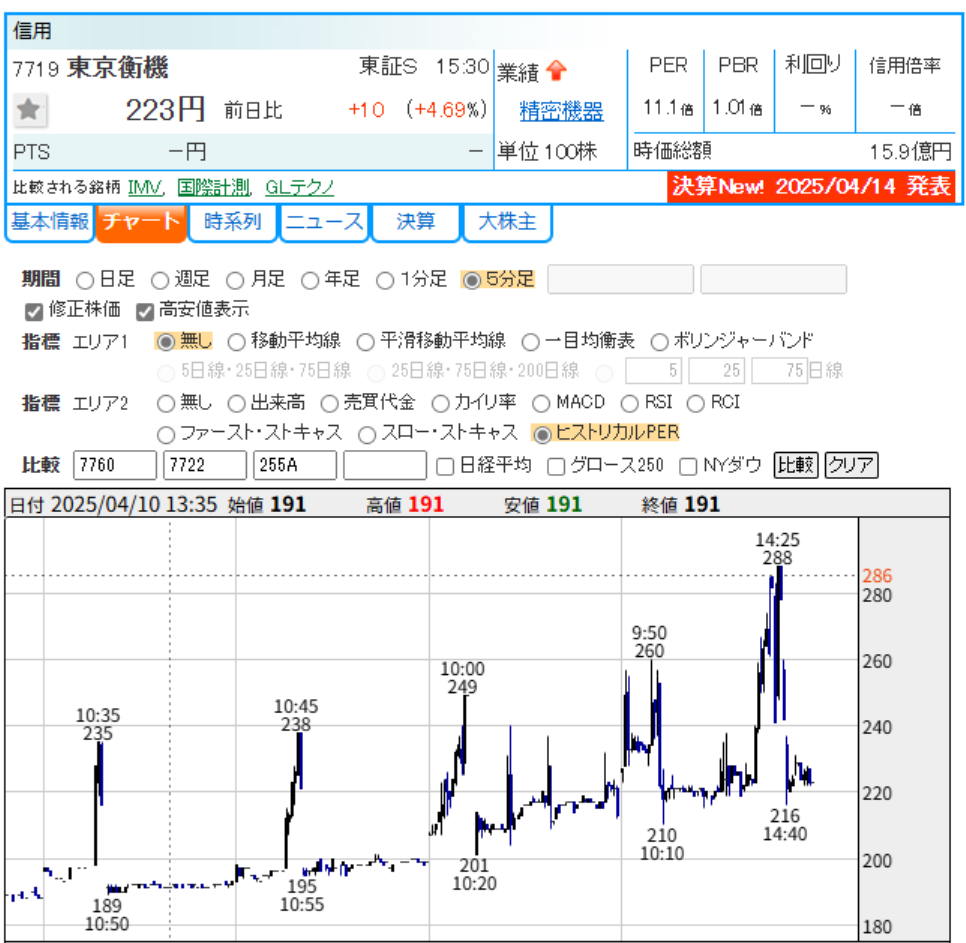This screenshot has width=966, height=943.
Task: Select 1分足 period radio
Action: 385,281
